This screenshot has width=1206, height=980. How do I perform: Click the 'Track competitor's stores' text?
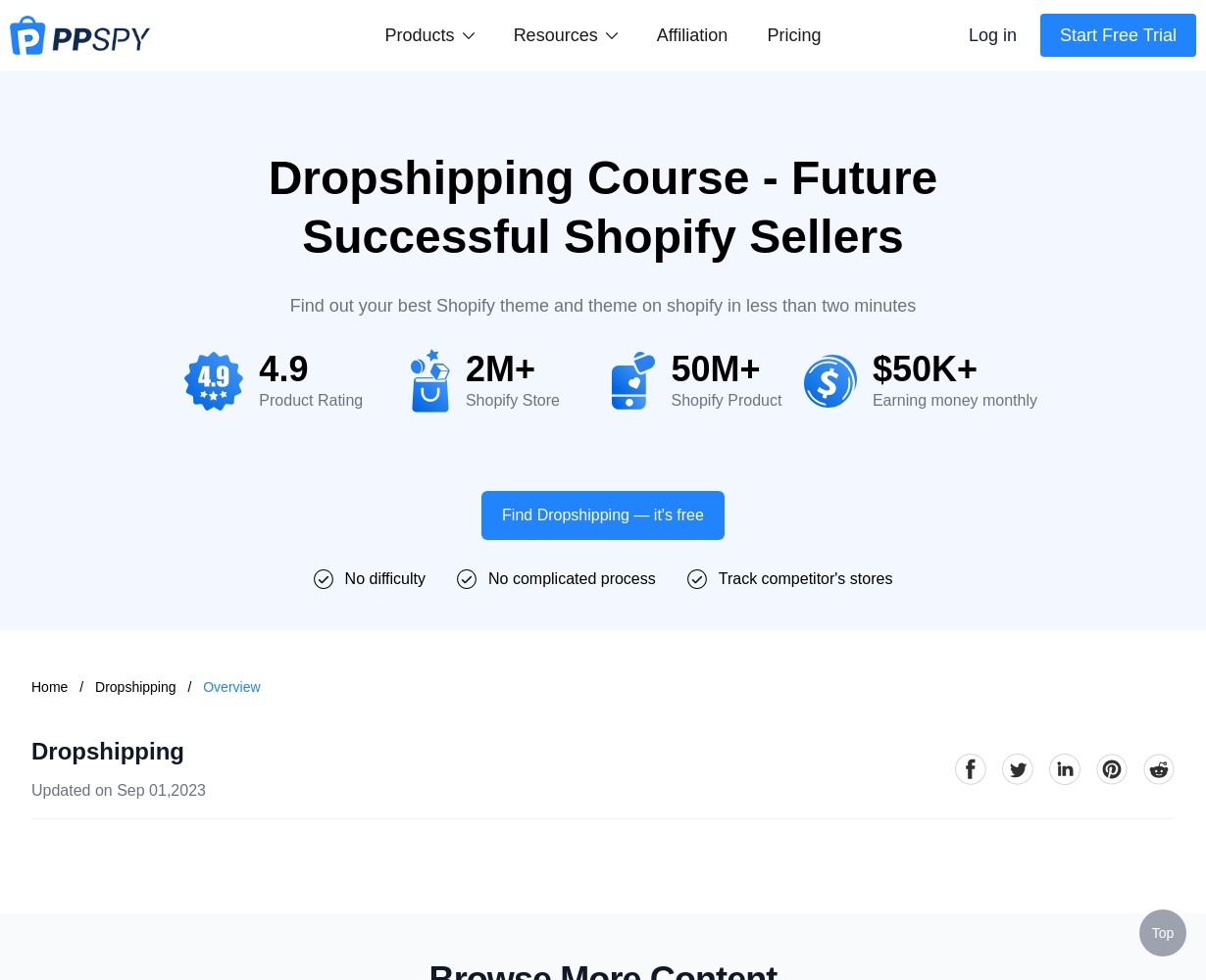pyautogui.click(x=805, y=579)
